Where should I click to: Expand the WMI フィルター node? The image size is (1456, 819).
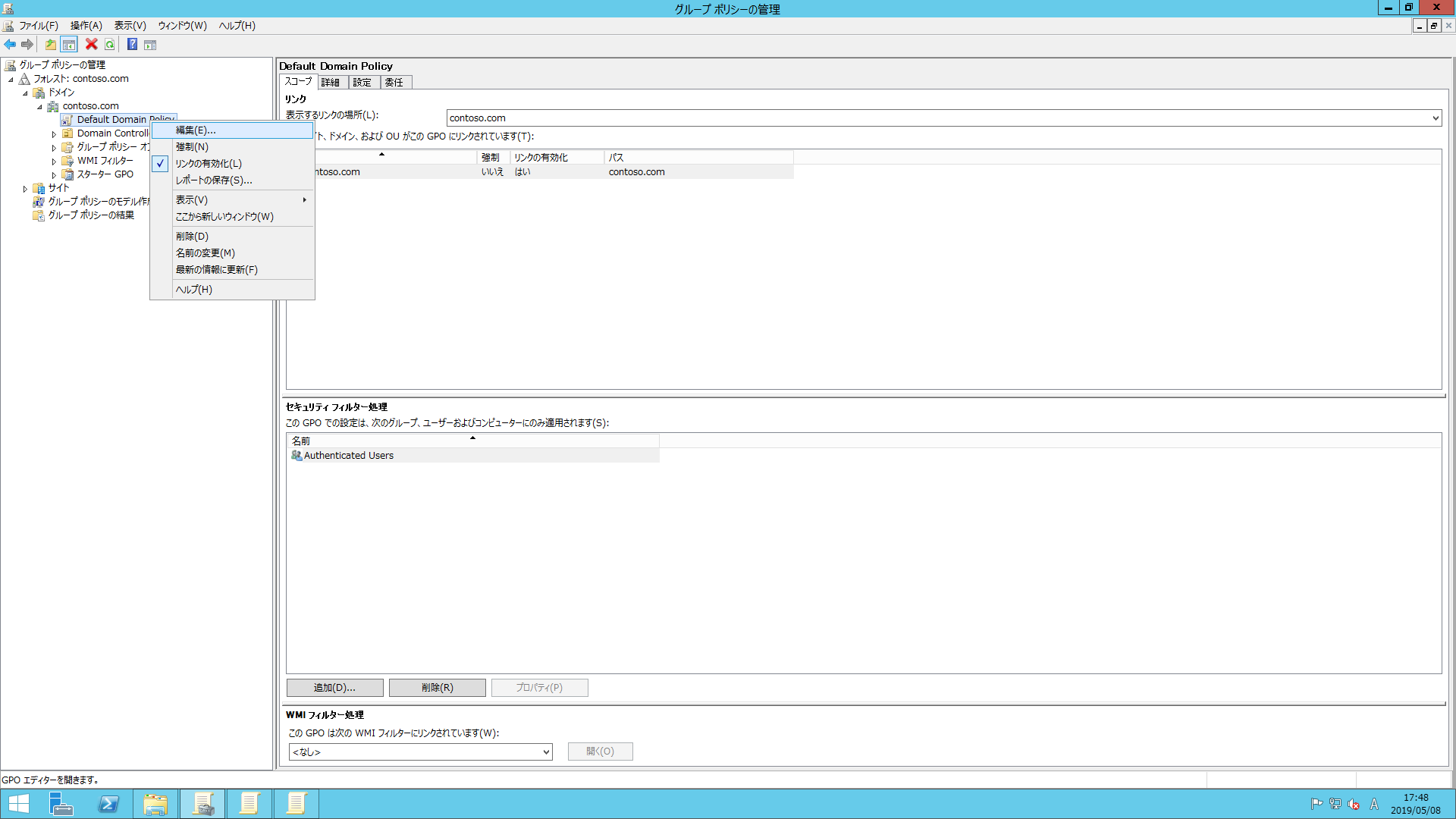click(54, 162)
